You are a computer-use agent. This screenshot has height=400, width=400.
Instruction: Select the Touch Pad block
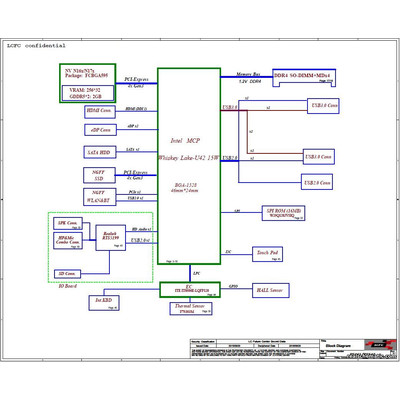tap(267, 254)
